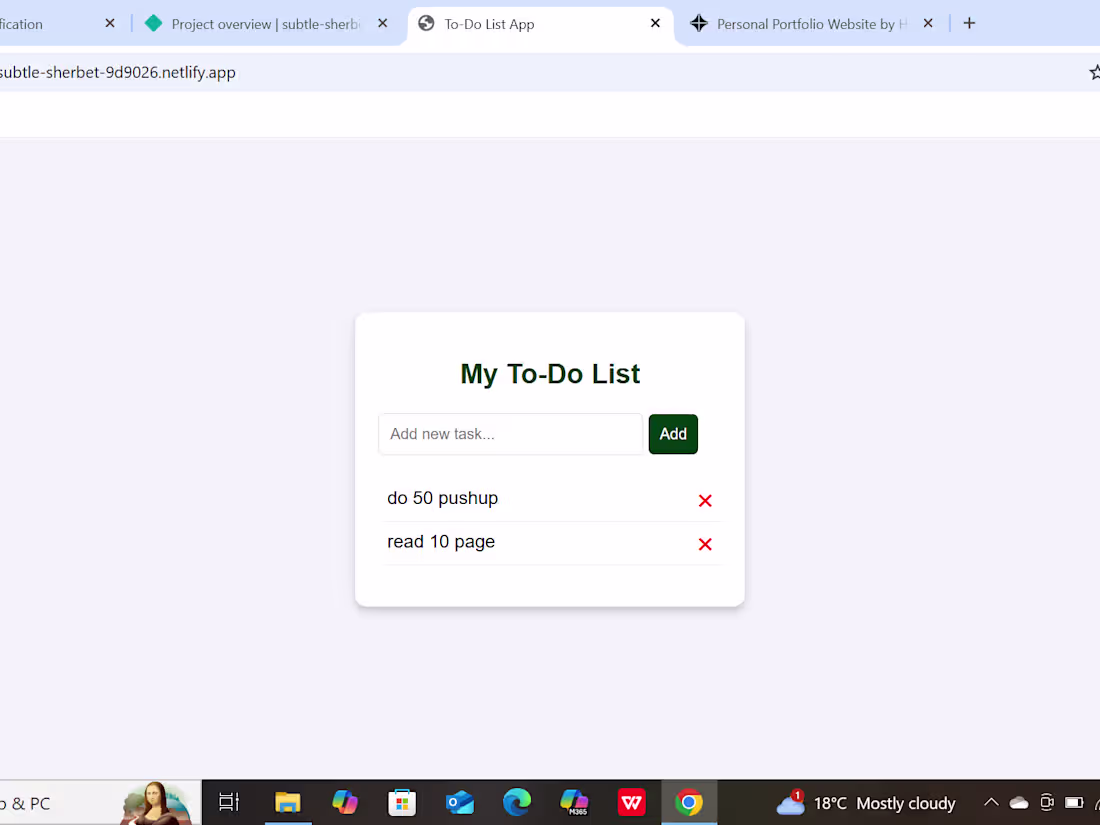Open File Explorer from the taskbar
The image size is (1100, 825).
[x=288, y=802]
